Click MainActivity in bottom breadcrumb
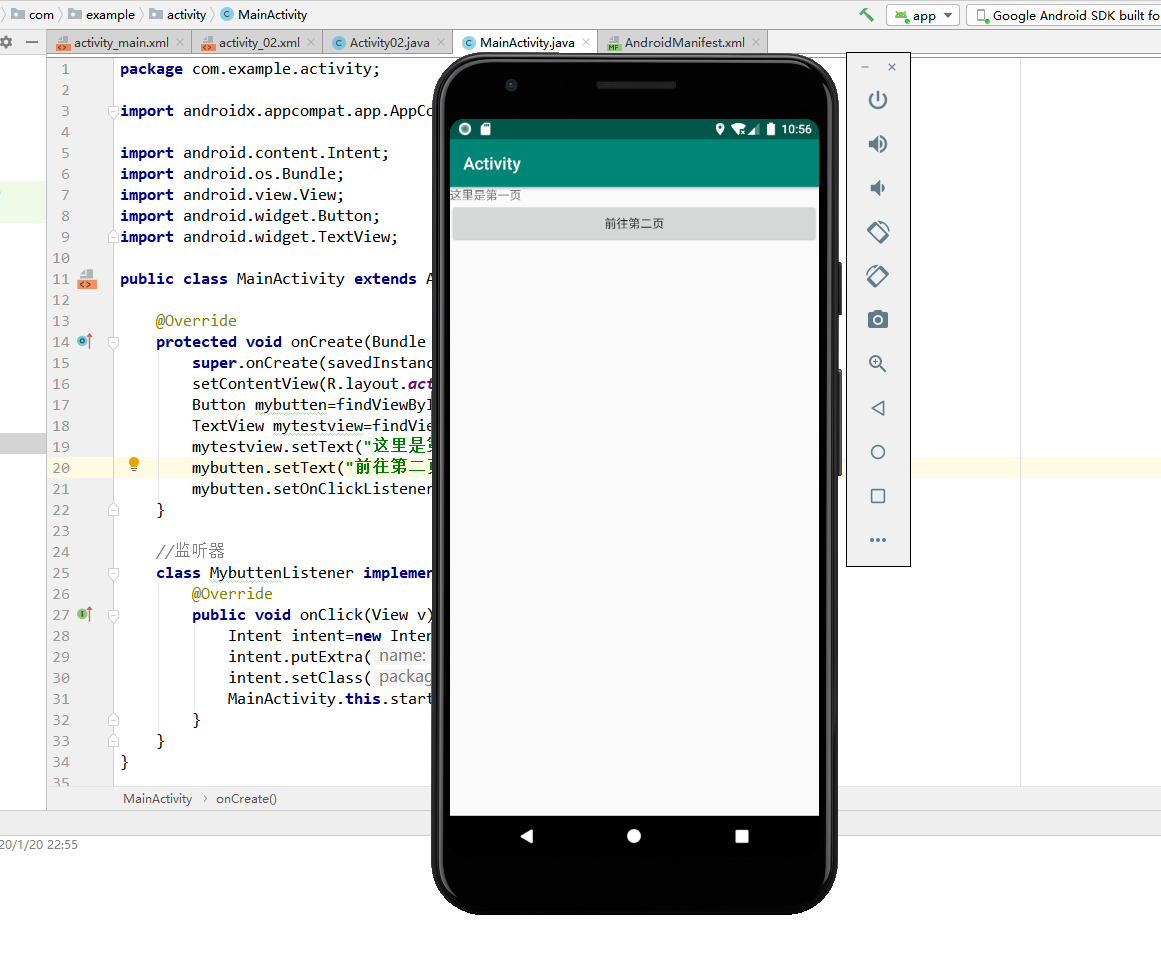Viewport: 1161px width, 957px height. (x=158, y=798)
